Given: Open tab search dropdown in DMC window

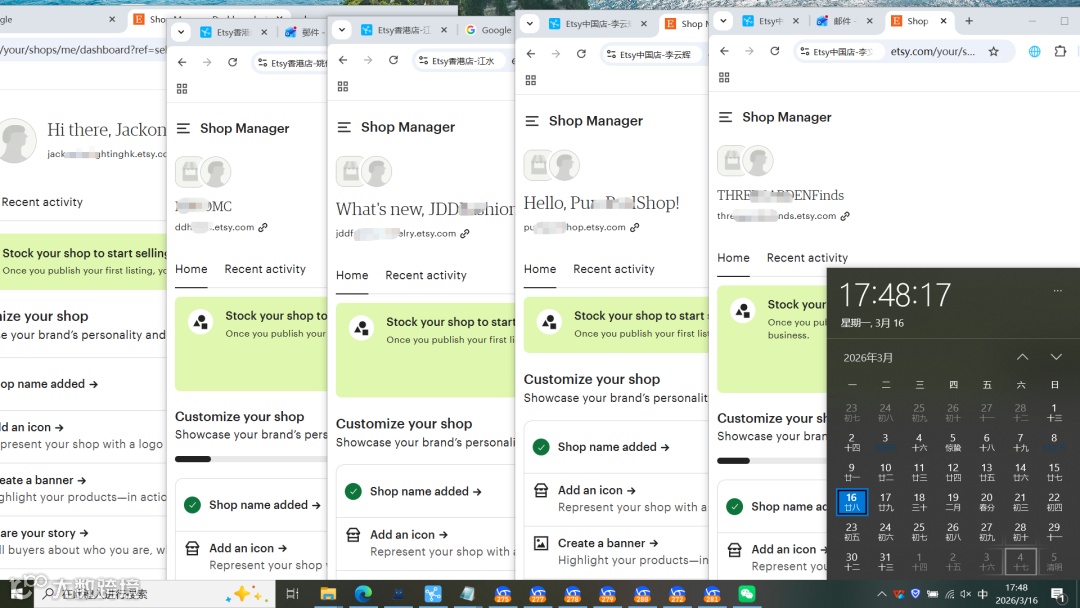Looking at the screenshot, I should pyautogui.click(x=181, y=32).
